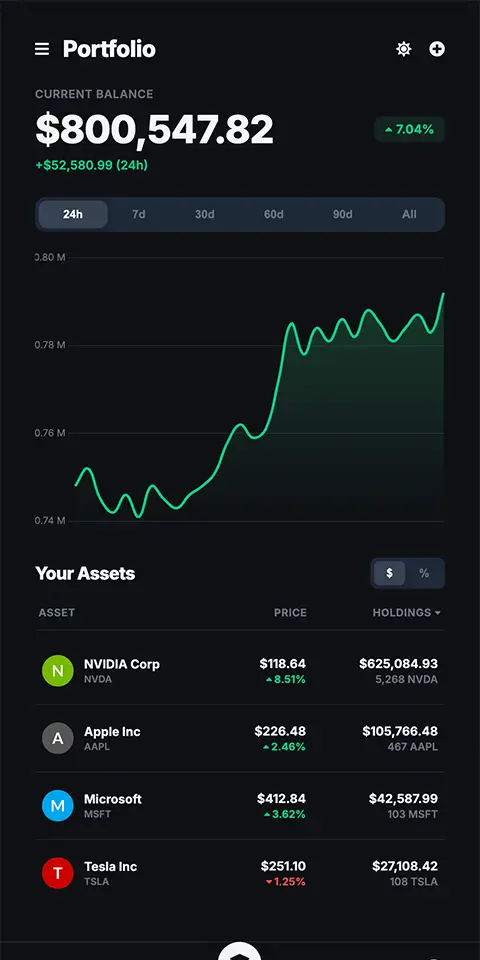Click the Portfolio page title
This screenshot has height=960, width=480.
[x=110, y=49]
